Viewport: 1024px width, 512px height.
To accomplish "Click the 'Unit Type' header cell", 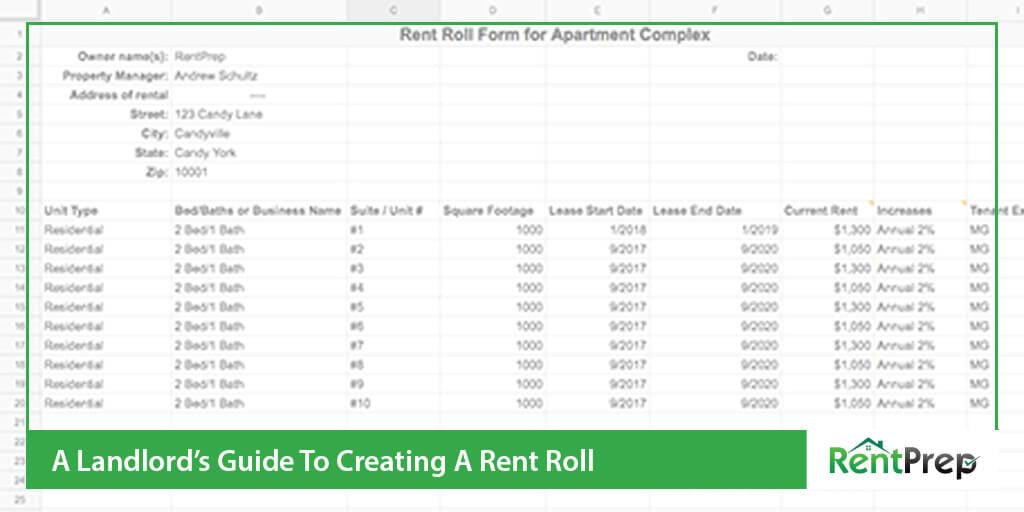I will (72, 211).
